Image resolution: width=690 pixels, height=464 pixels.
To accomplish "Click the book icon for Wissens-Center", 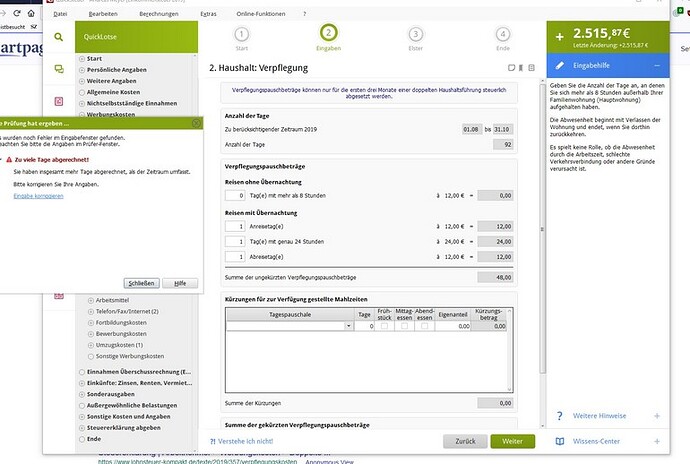I will point(560,441).
